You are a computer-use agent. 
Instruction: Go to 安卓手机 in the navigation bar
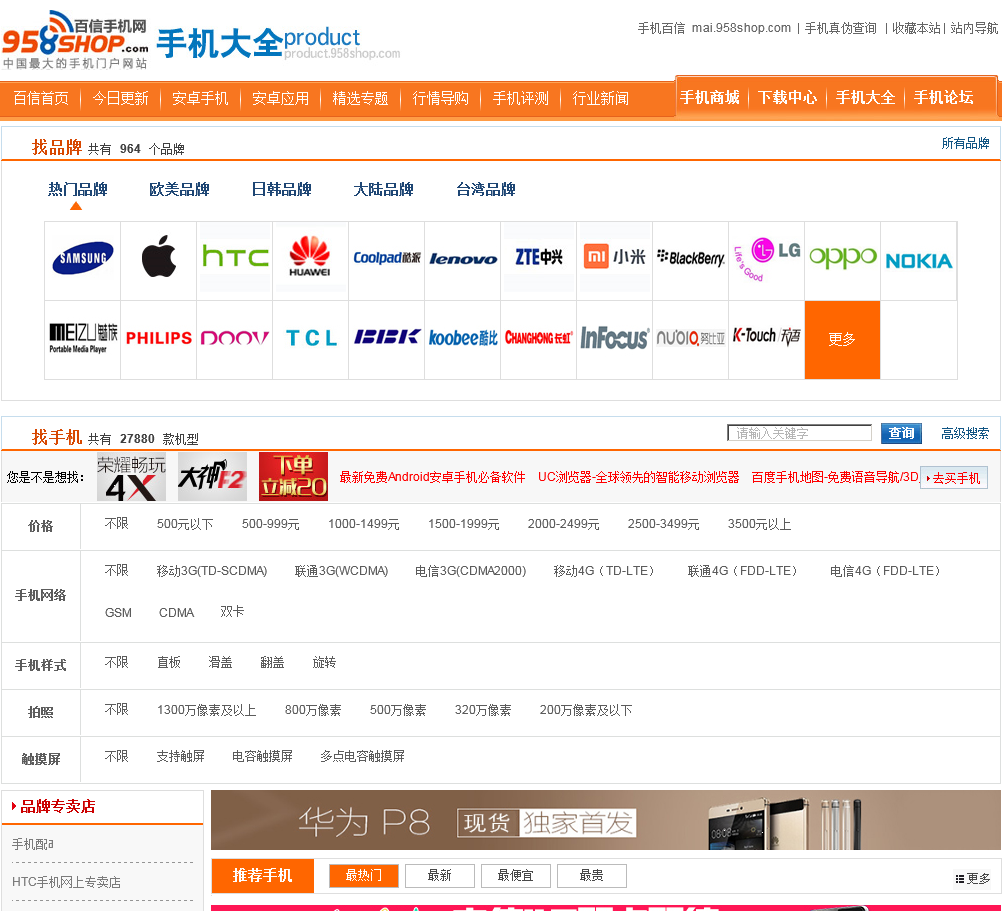click(x=200, y=98)
